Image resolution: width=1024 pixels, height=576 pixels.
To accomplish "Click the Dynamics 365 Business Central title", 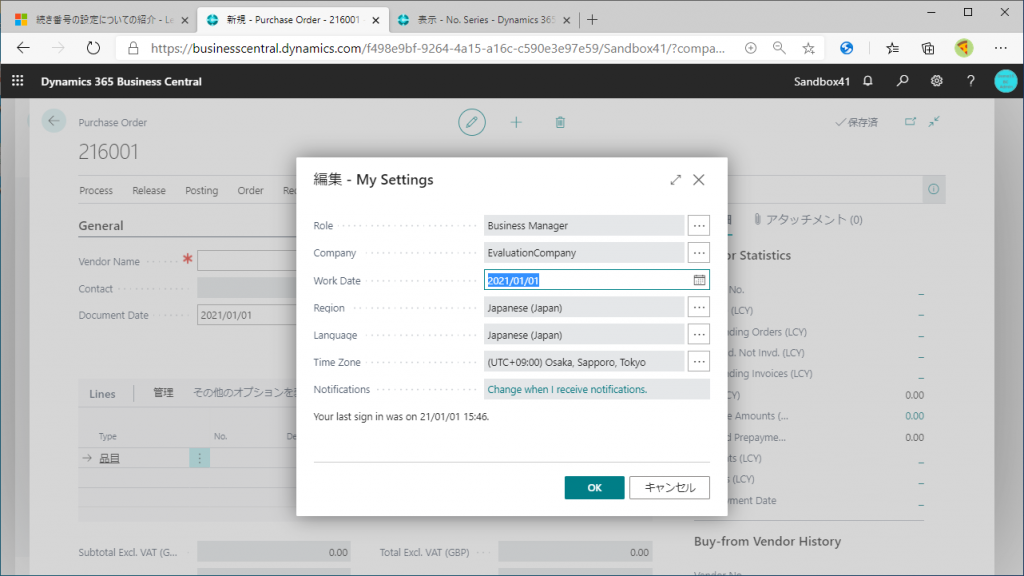I will [121, 82].
